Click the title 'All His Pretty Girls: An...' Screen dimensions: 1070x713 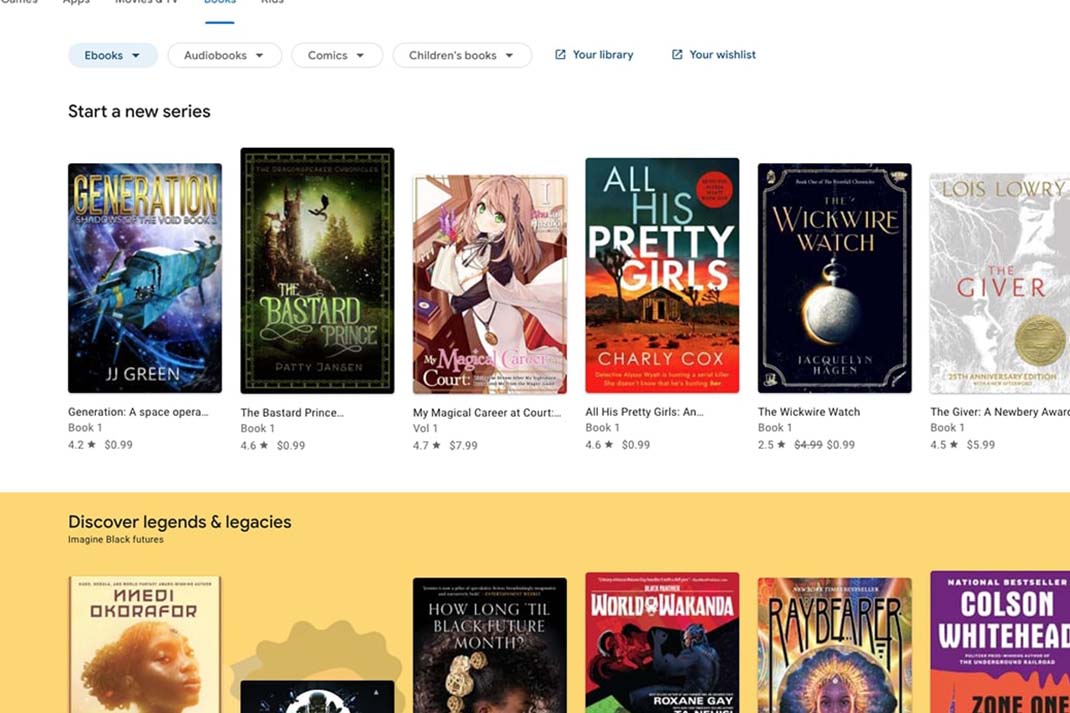(x=644, y=411)
